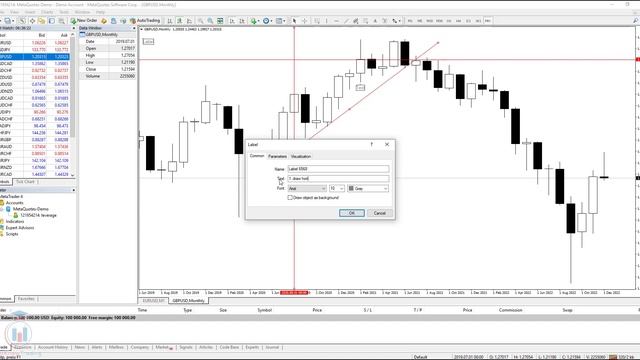Select the vertical line tool

327,20
